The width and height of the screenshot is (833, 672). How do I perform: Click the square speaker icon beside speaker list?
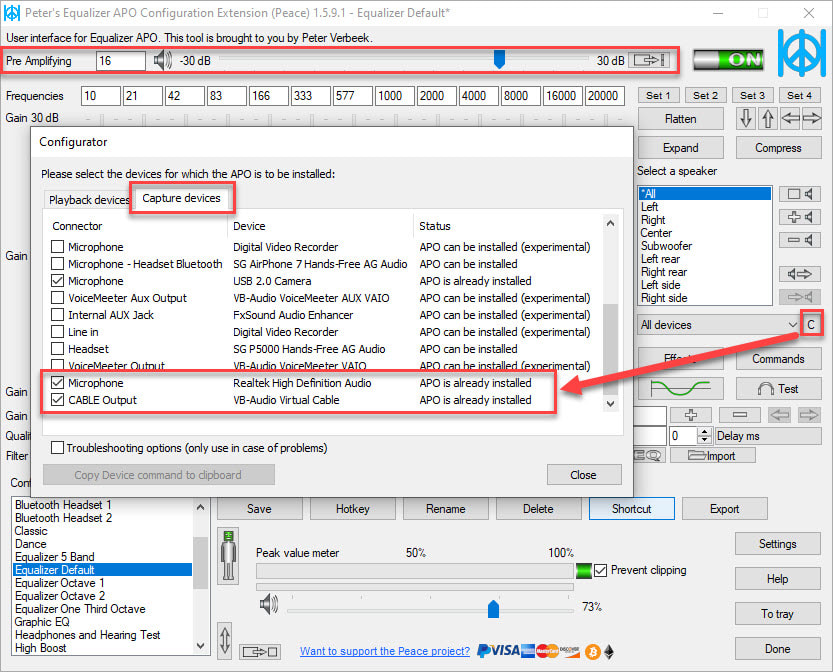point(800,194)
